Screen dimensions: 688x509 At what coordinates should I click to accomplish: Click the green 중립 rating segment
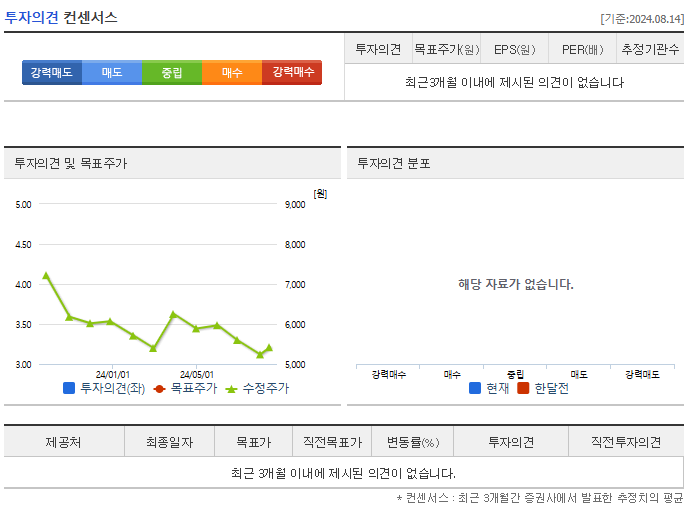pyautogui.click(x=172, y=72)
